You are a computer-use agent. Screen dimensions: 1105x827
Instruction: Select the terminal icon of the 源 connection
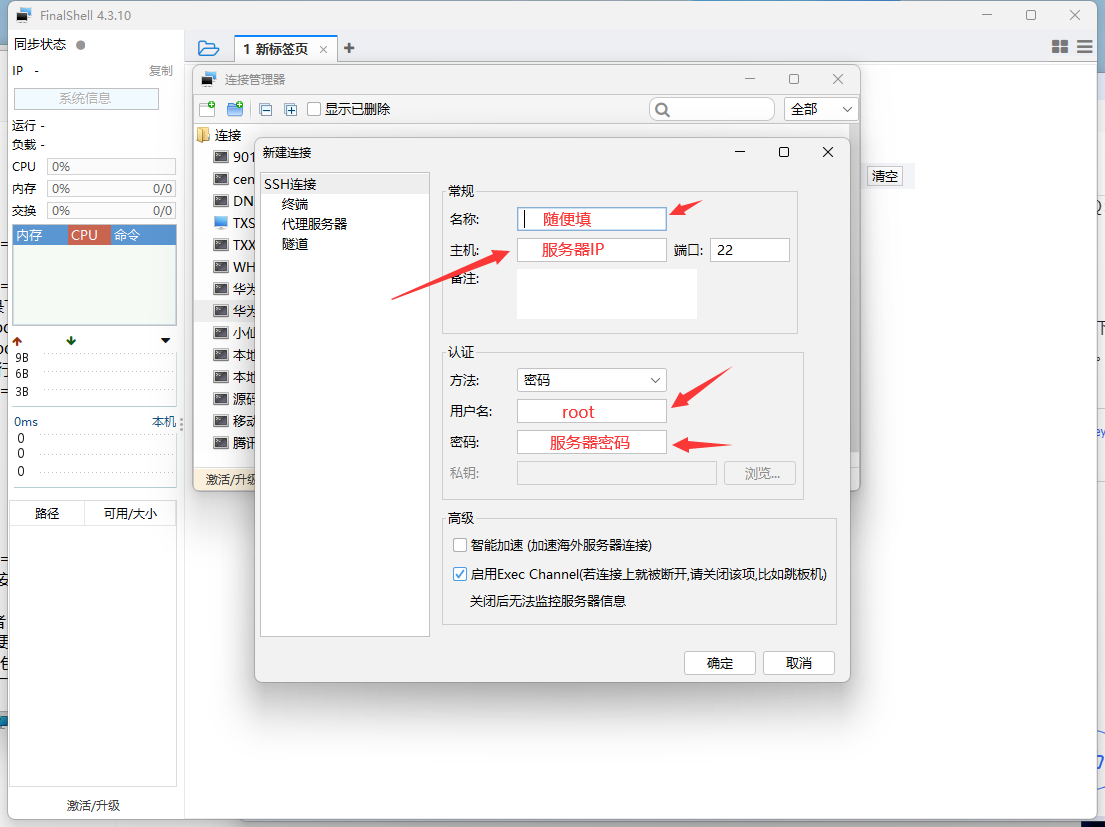coord(221,399)
